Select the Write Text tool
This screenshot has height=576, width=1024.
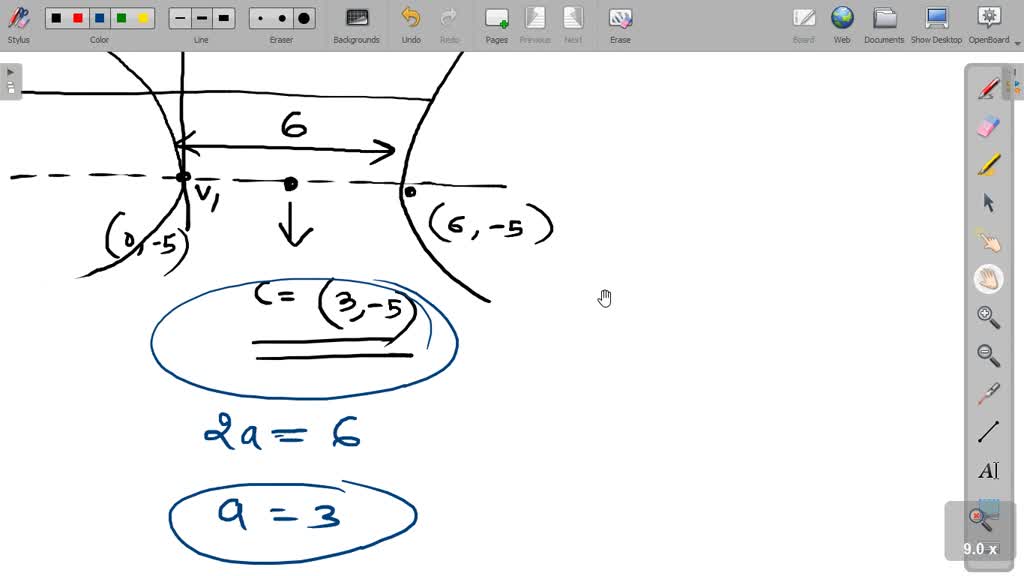coord(988,470)
